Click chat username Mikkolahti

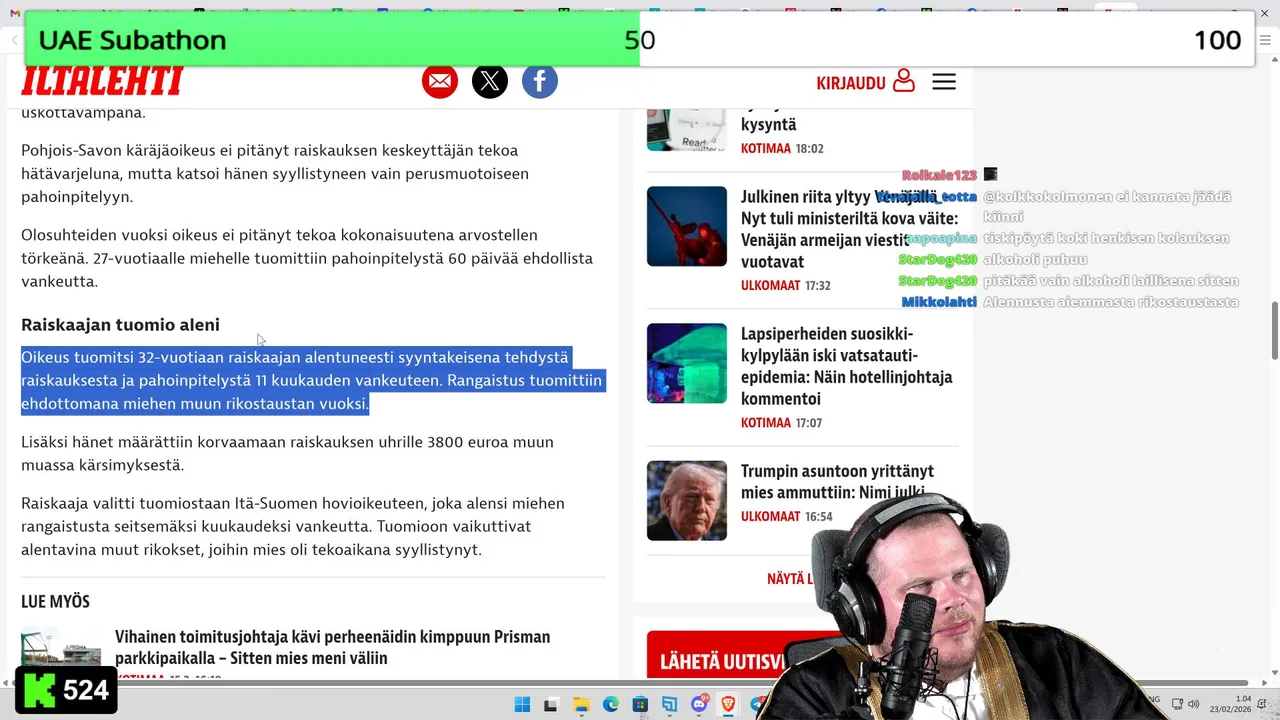(939, 302)
